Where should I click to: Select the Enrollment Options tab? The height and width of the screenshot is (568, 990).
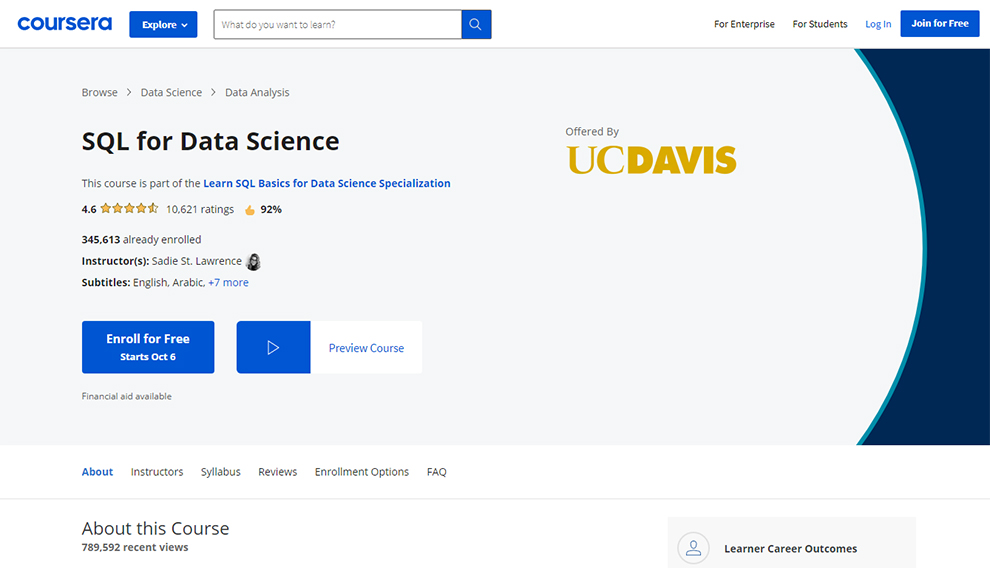[361, 472]
